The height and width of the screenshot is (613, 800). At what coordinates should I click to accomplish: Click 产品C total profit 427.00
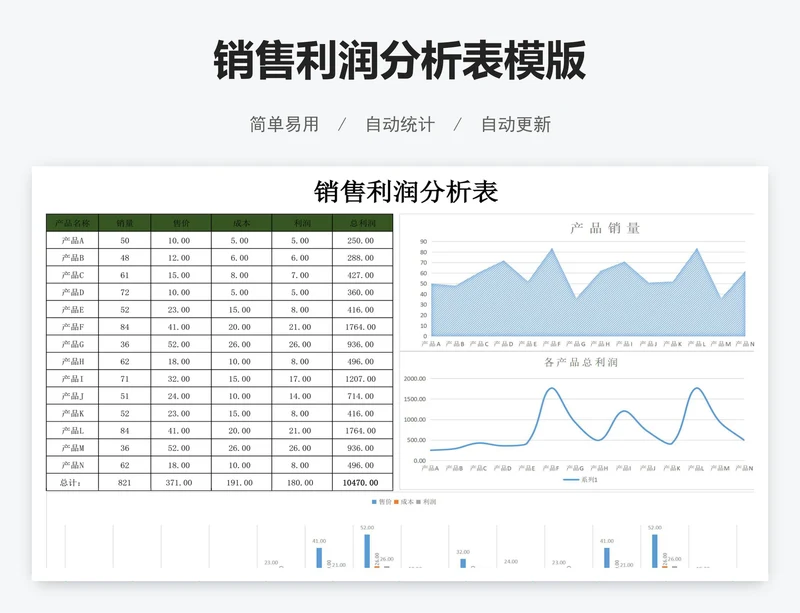click(x=363, y=275)
